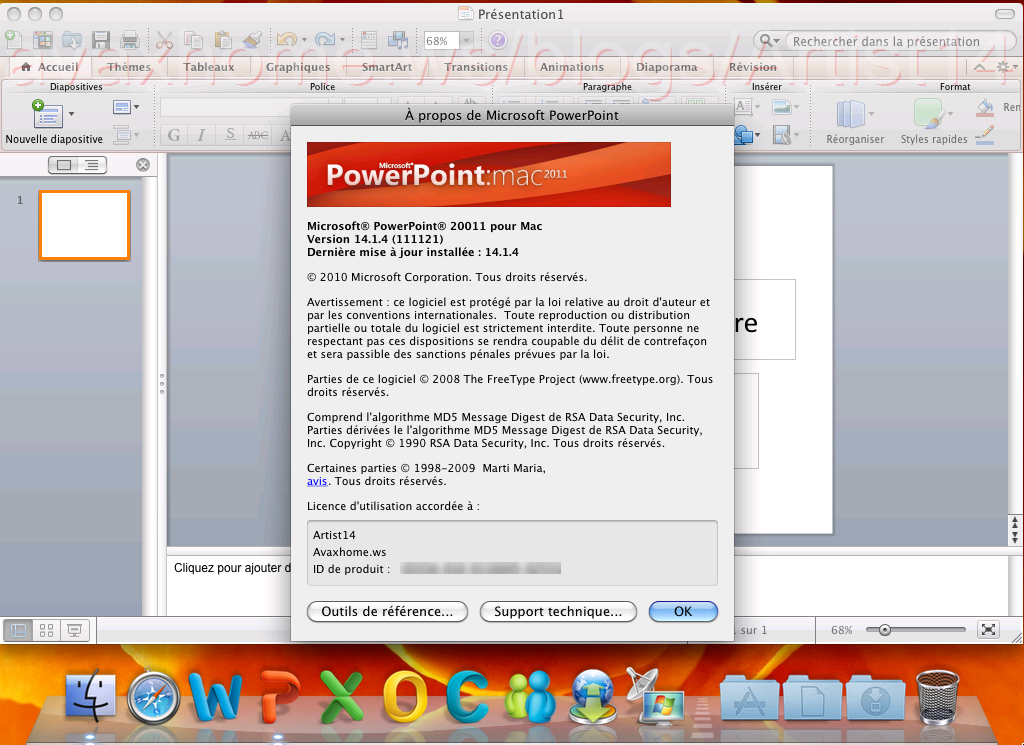Fit slide to window icon
The height and width of the screenshot is (745, 1024).
coord(989,629)
